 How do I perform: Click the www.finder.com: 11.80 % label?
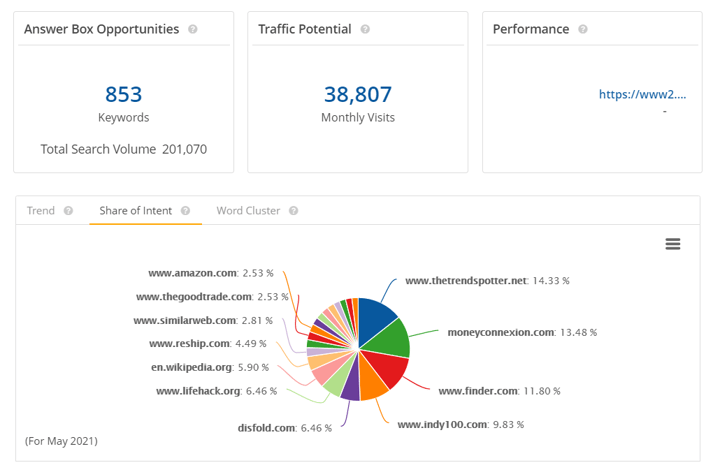pos(499,391)
